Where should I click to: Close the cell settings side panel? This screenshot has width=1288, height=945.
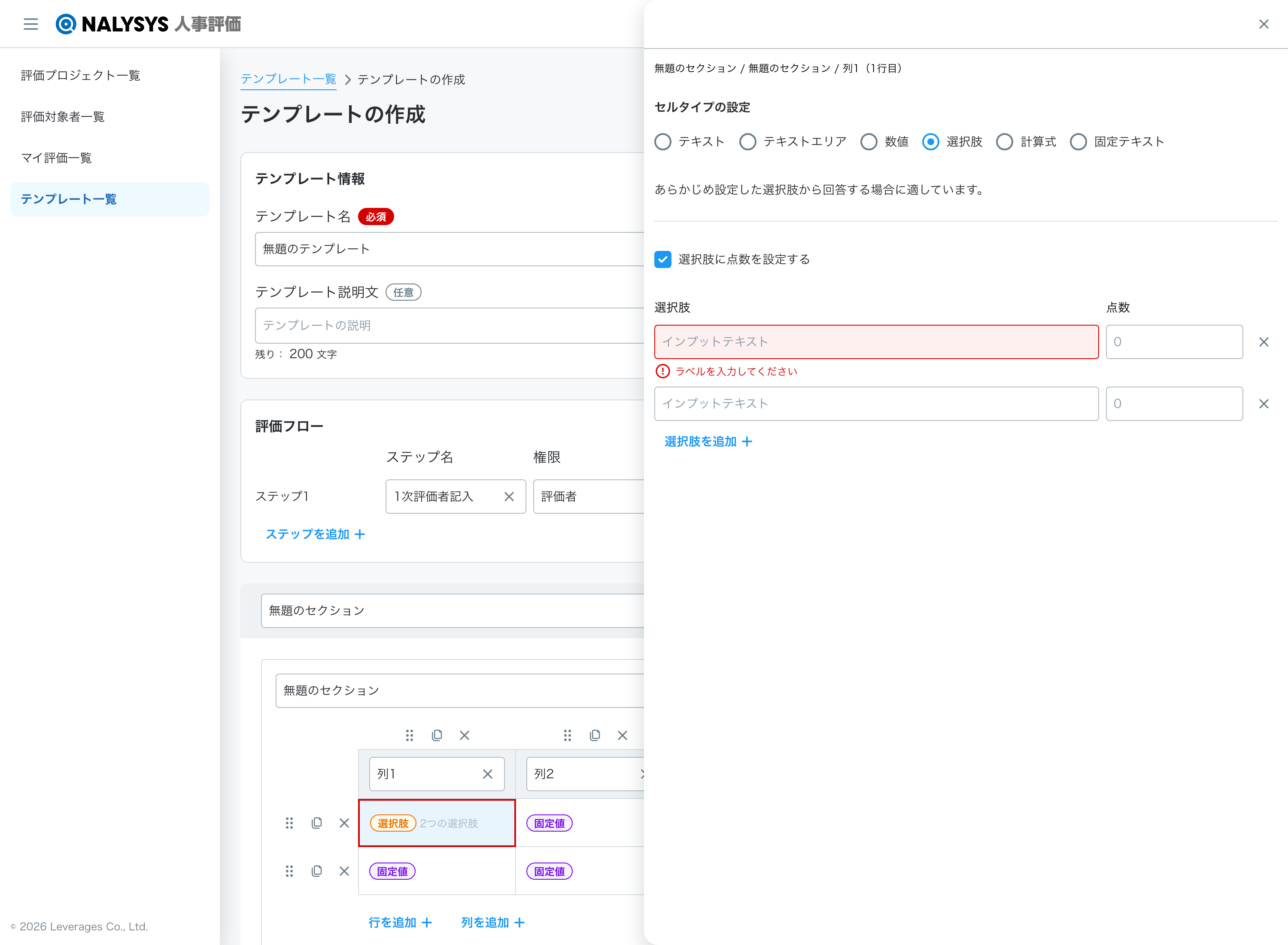[1264, 24]
